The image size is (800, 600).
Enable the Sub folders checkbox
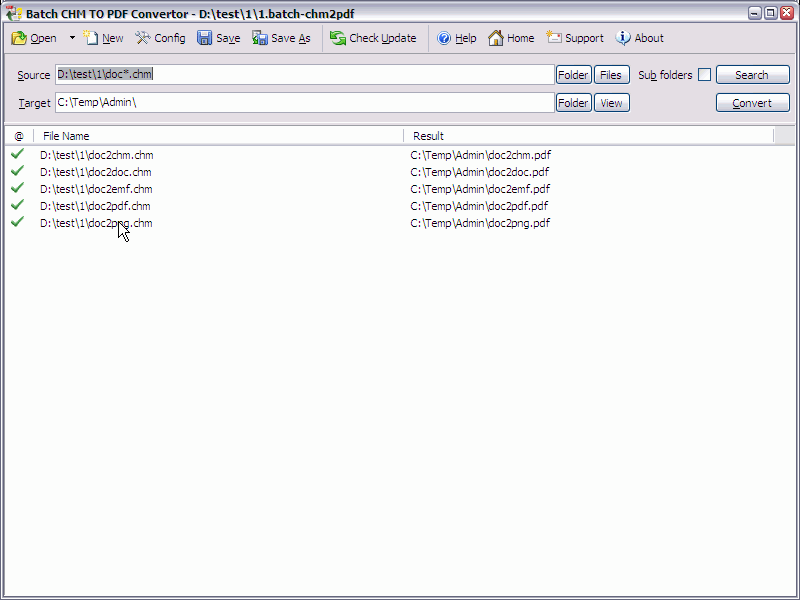click(704, 74)
